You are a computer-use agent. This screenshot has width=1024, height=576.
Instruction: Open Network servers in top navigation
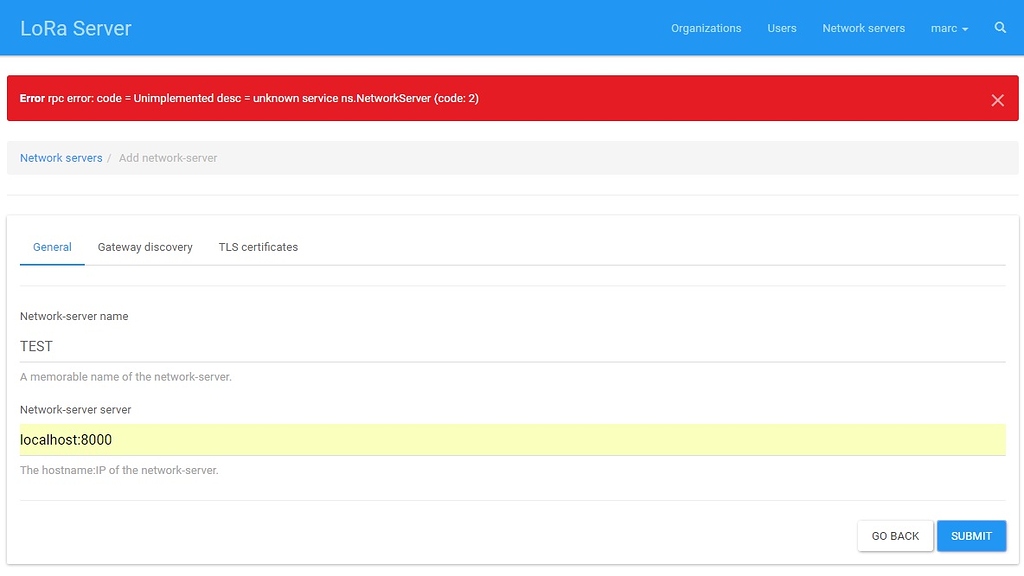(863, 28)
